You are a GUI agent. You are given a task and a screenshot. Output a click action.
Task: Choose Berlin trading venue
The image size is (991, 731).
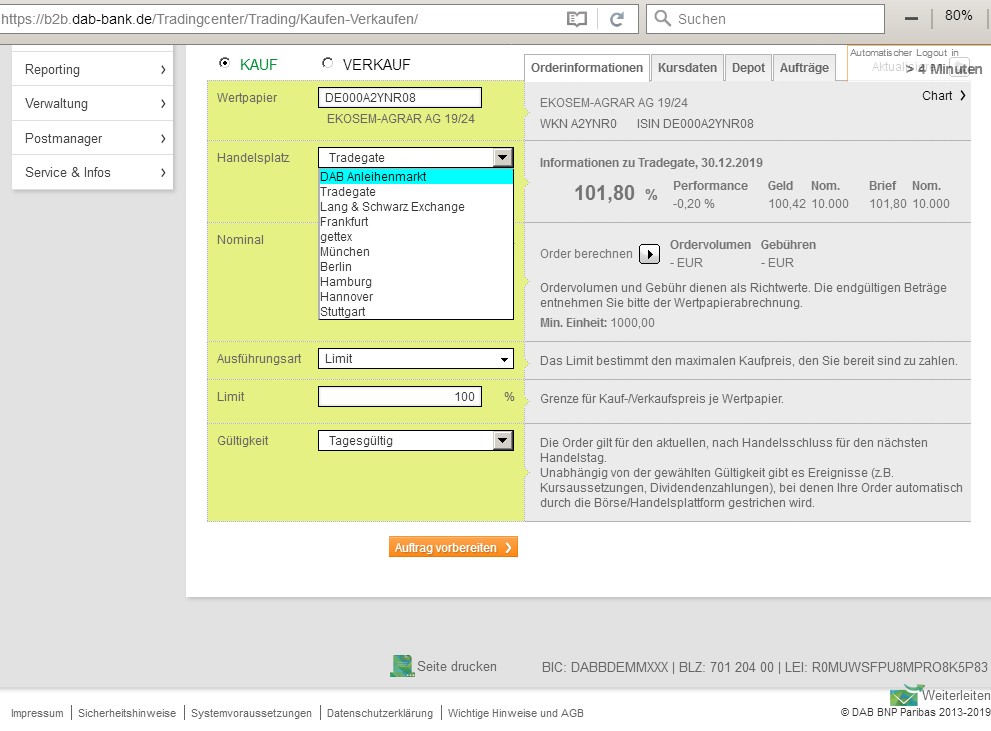pos(416,267)
